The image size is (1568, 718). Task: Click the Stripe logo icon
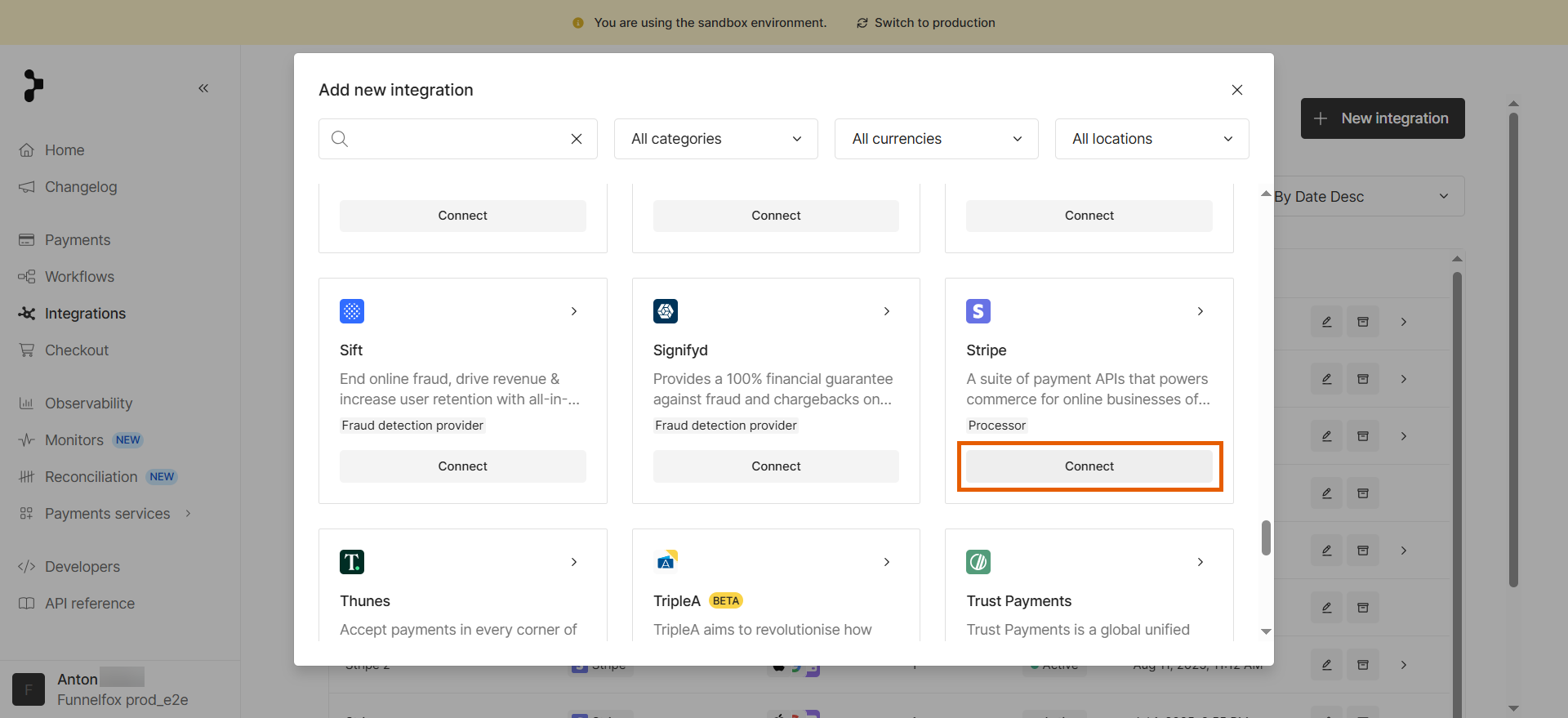[x=978, y=311]
